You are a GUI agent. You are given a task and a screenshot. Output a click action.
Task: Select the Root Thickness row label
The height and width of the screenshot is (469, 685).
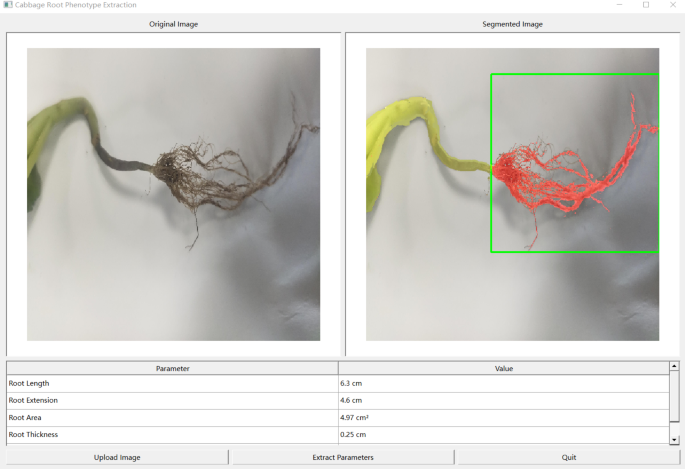click(33, 435)
